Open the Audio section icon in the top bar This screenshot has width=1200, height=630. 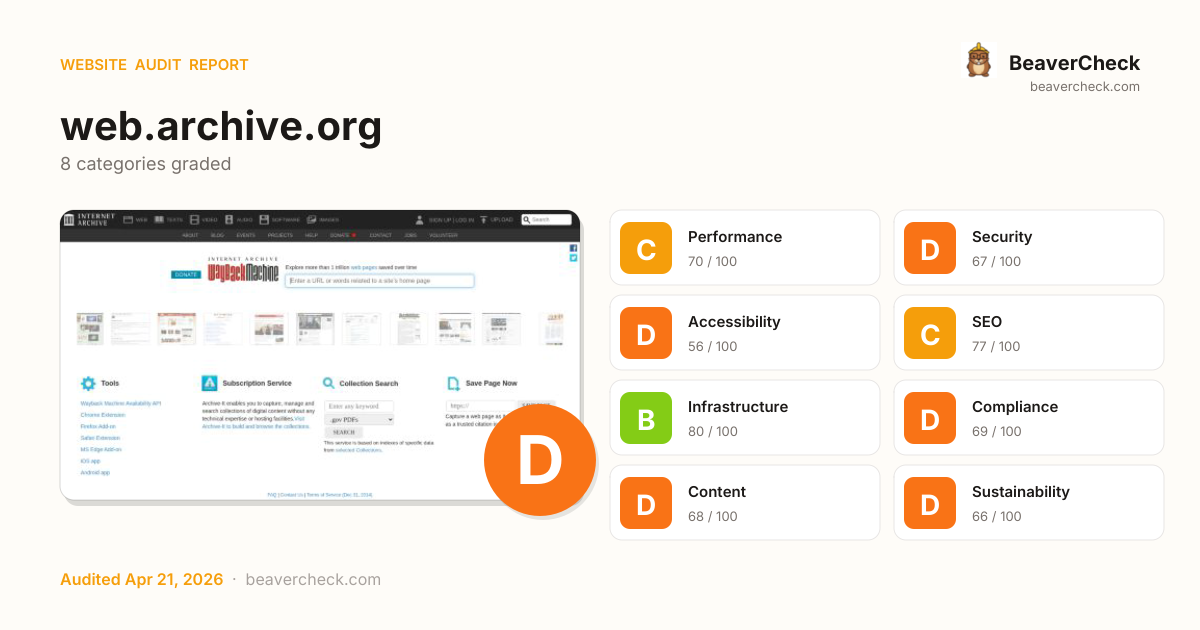(230, 219)
